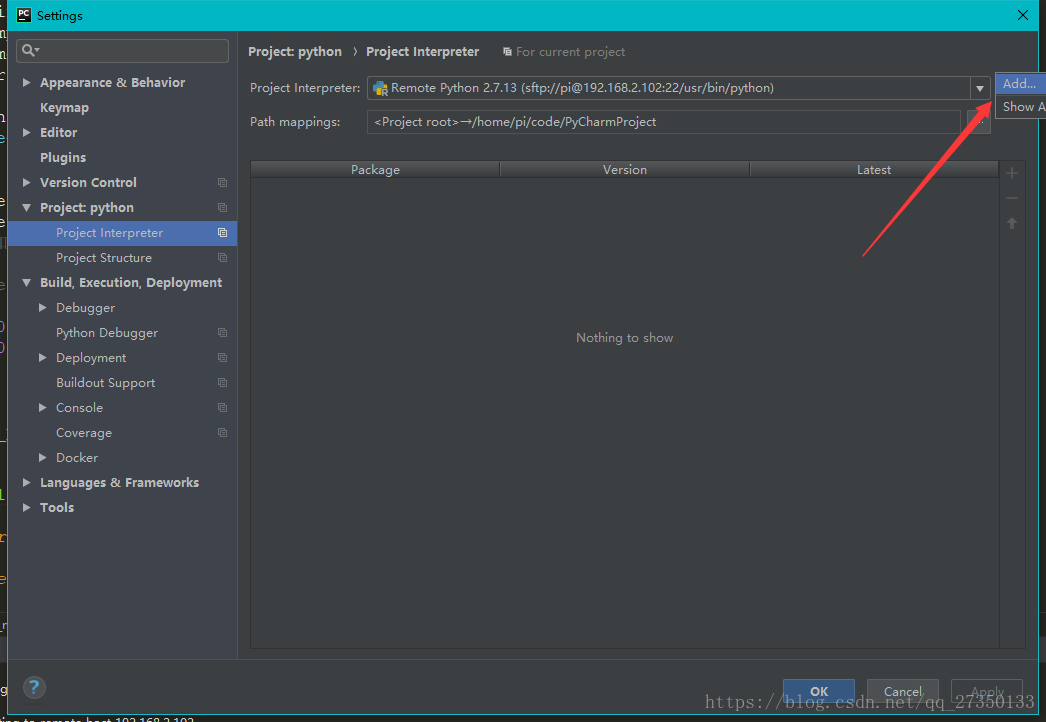The width and height of the screenshot is (1046, 722).
Task: Click the Remote Python 2.7.13 interpreter combo box
Action: tap(678, 88)
